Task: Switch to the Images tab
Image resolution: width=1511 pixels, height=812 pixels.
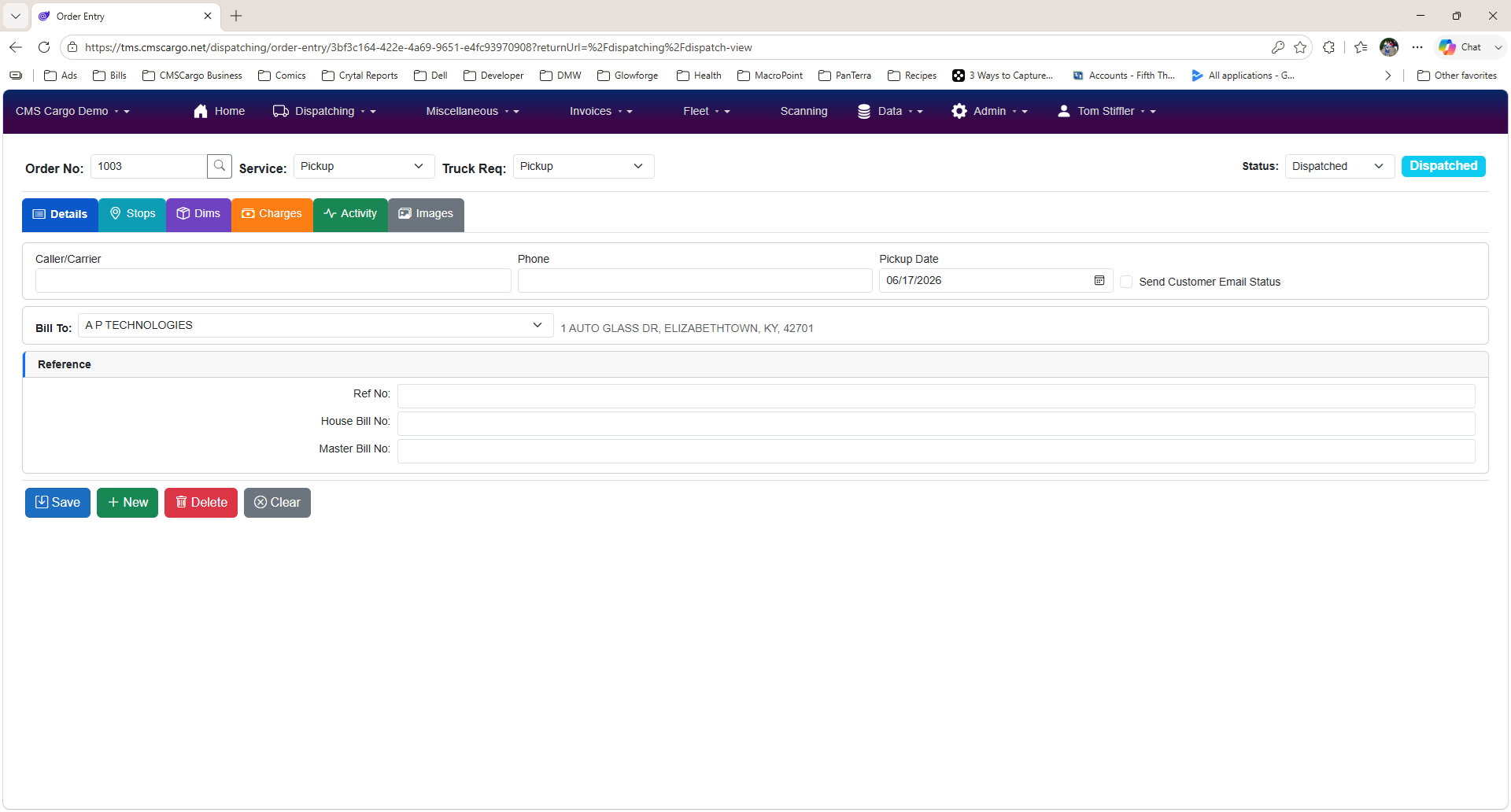Action: 426,214
